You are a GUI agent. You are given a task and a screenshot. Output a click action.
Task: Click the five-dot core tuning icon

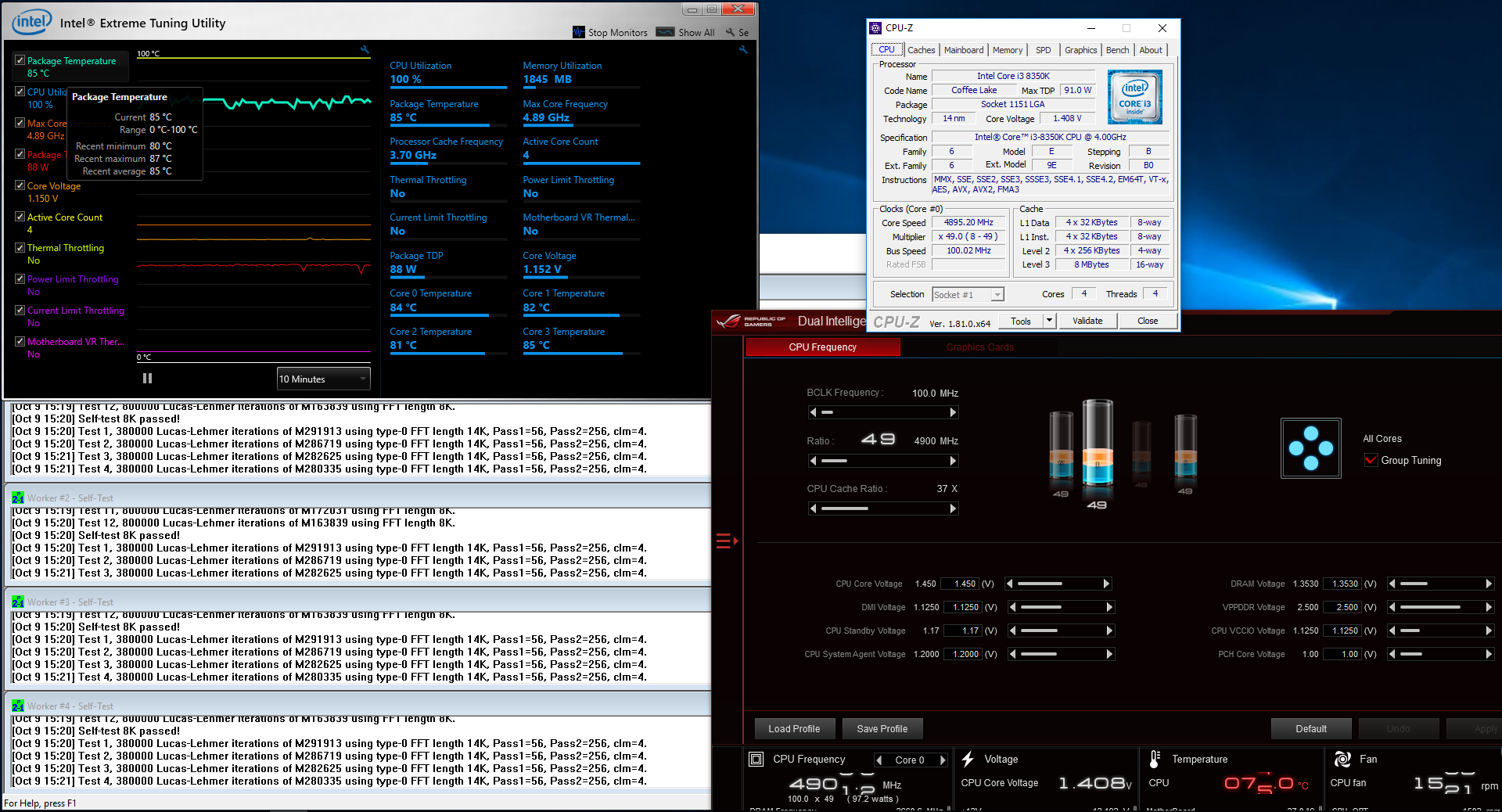1311,448
